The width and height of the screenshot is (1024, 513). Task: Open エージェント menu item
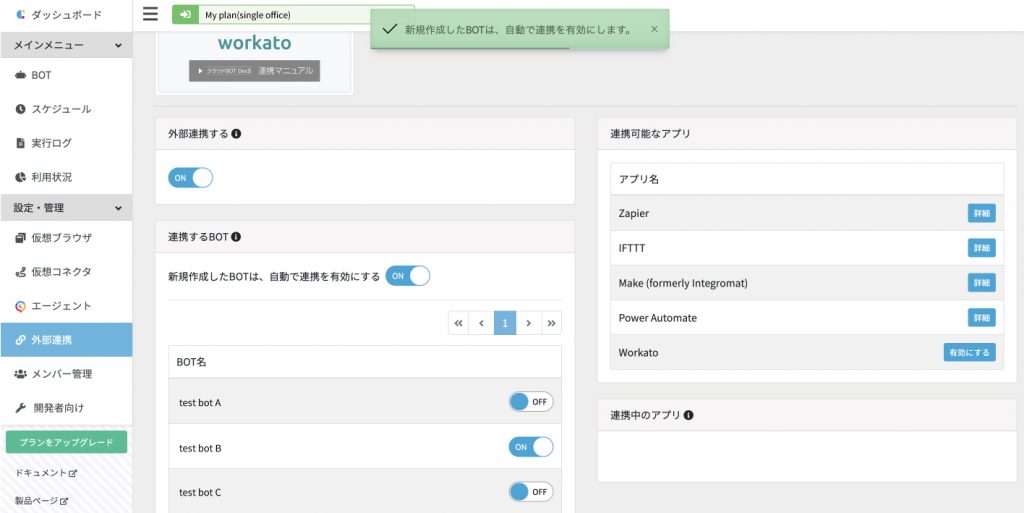(66, 306)
